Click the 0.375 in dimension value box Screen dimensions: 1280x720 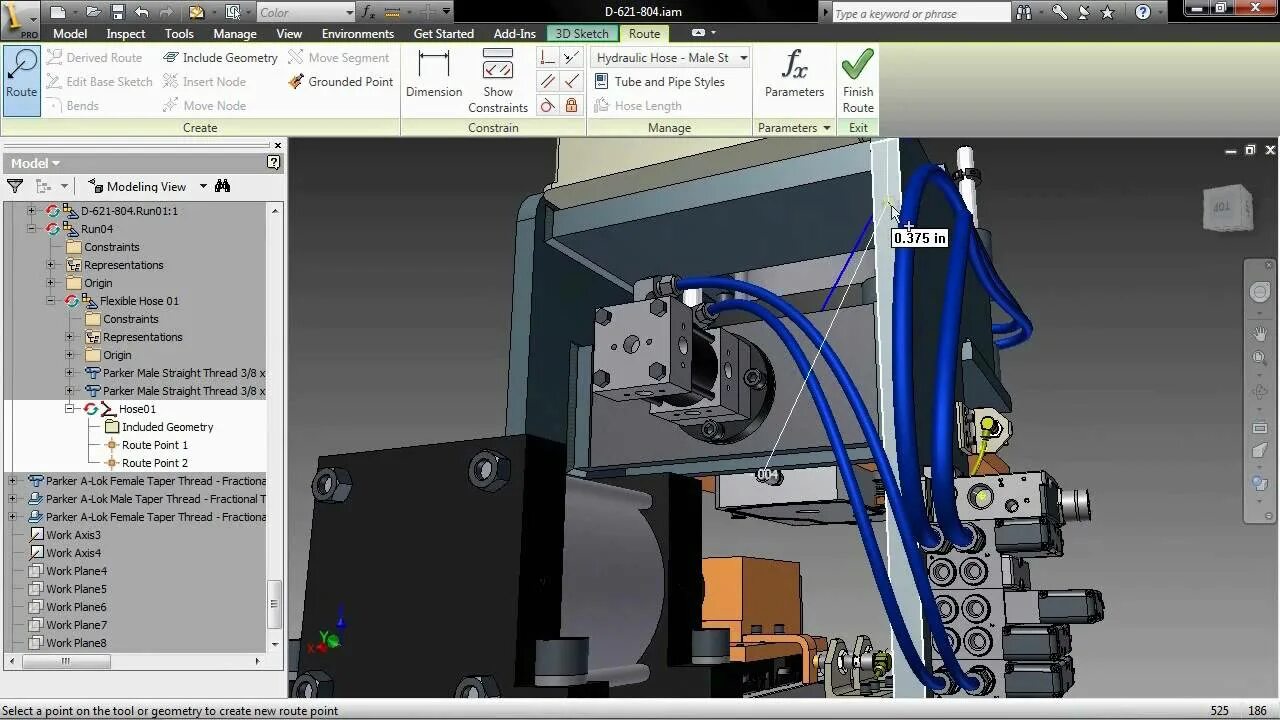click(919, 238)
